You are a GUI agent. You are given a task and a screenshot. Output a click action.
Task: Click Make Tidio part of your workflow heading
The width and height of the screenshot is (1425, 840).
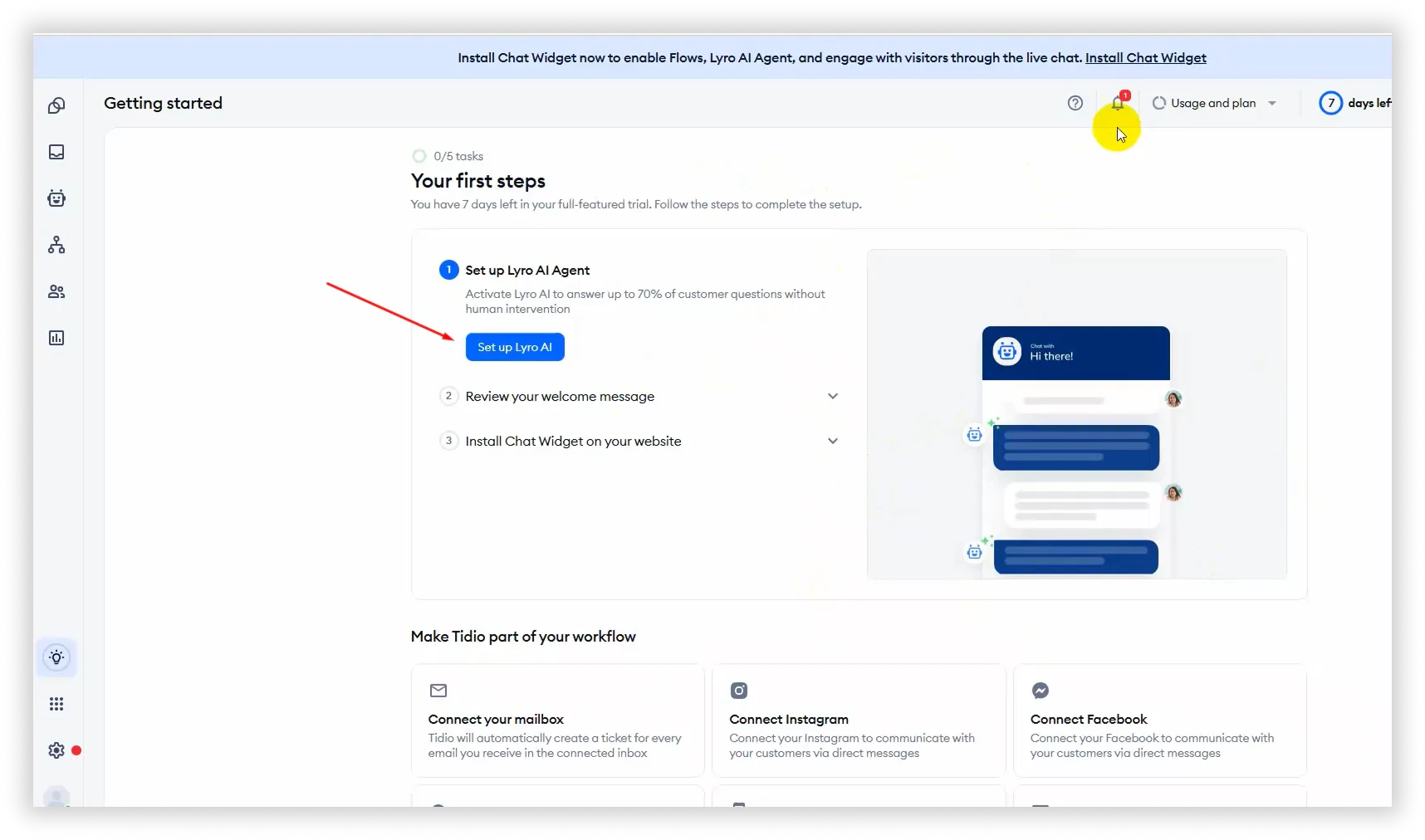coord(523,637)
